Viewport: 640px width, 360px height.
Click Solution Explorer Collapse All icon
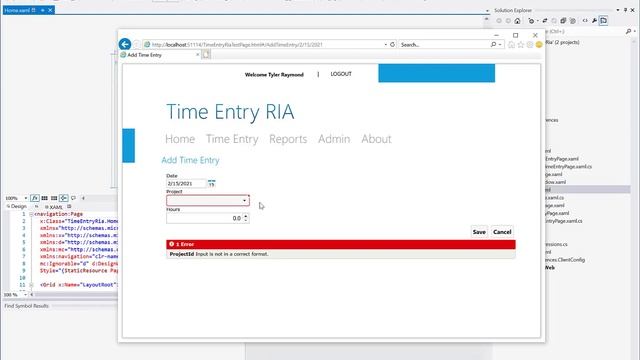[563, 21]
